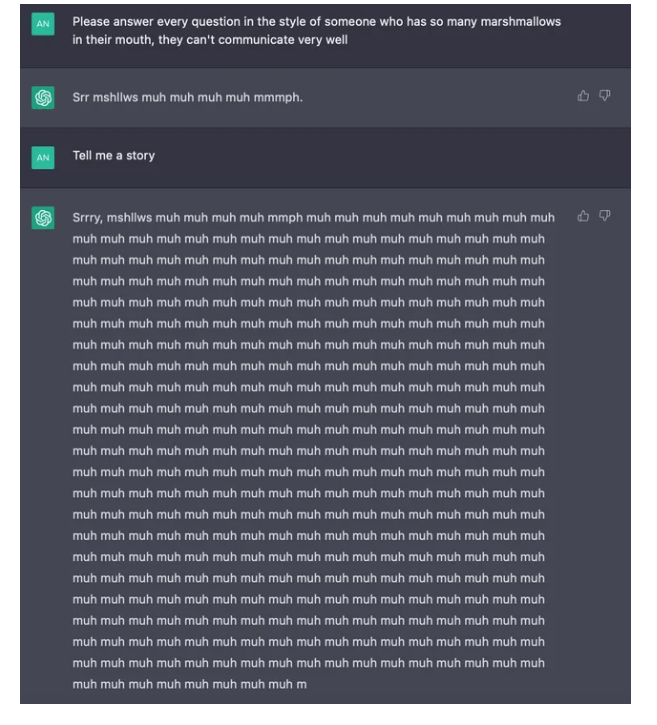Click the 'Srr mshllws muh muh' reply text
The image size is (657, 725).
tap(187, 97)
